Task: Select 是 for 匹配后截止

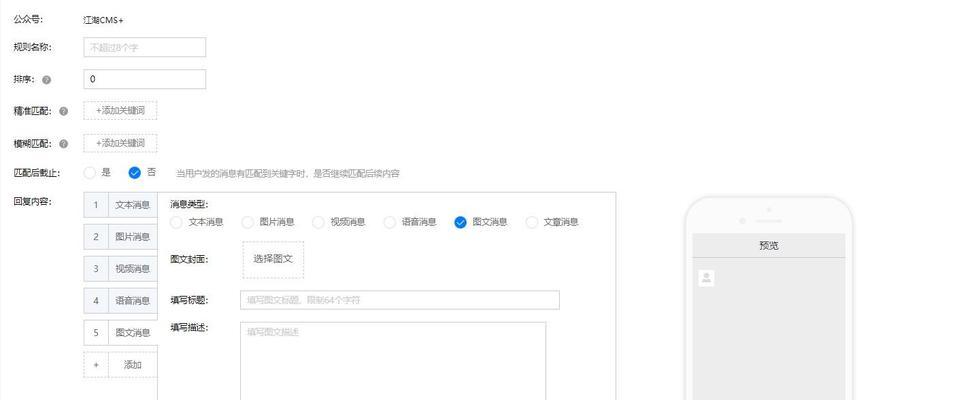Action: click(90, 173)
